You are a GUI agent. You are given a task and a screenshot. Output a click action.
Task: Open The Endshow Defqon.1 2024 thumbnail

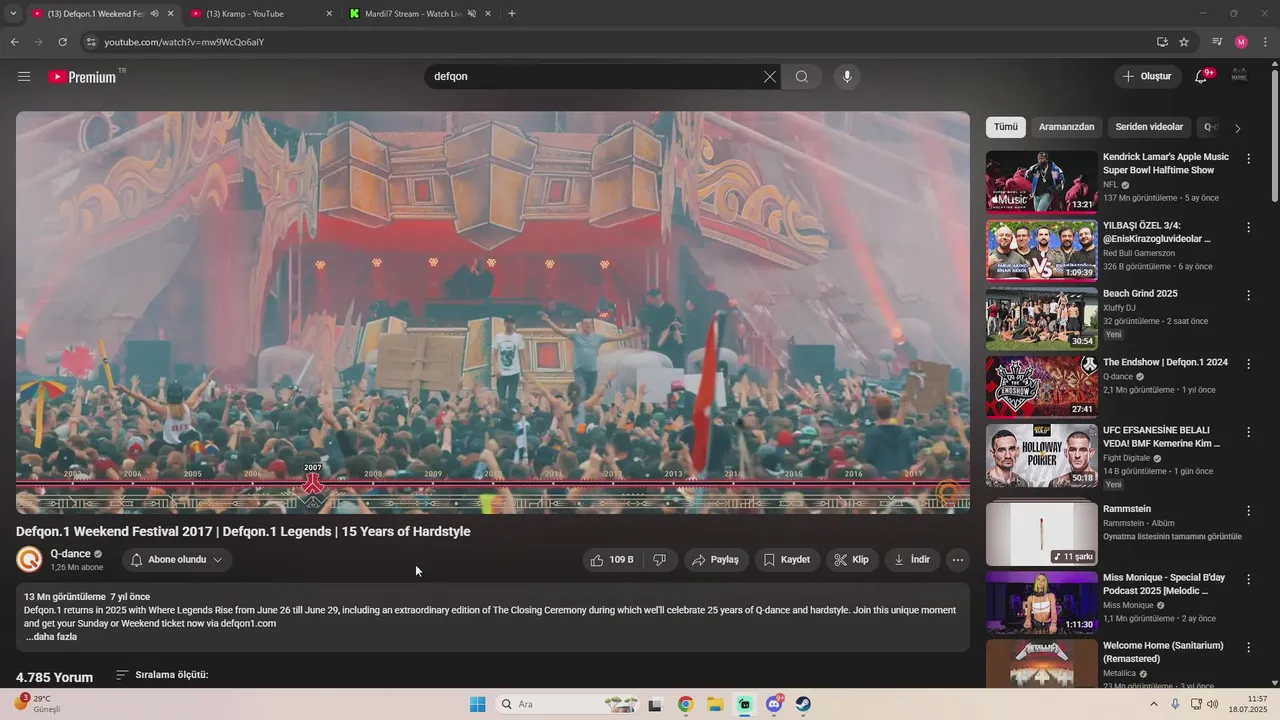tap(1041, 386)
